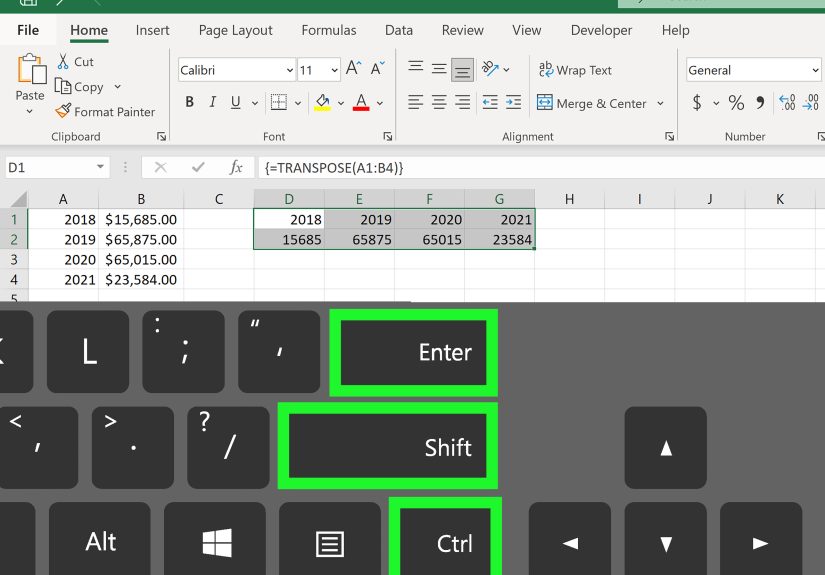Image resolution: width=825 pixels, height=575 pixels.
Task: Open the Paste options dropdown arrow
Action: coord(29,111)
